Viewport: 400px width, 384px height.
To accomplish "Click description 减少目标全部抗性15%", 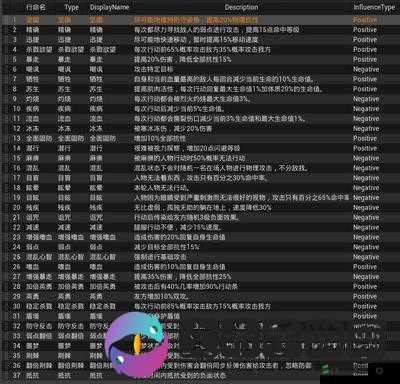I will coord(166,247).
